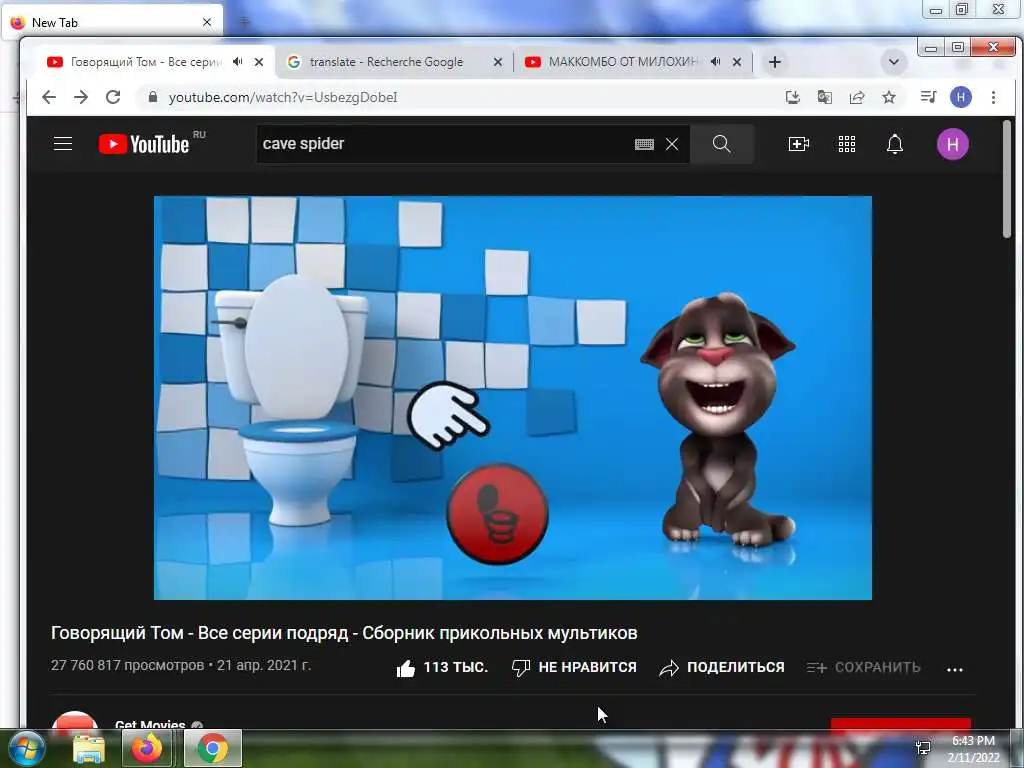1024x768 pixels.
Task: Open File Explorer from the taskbar
Action: point(89,748)
